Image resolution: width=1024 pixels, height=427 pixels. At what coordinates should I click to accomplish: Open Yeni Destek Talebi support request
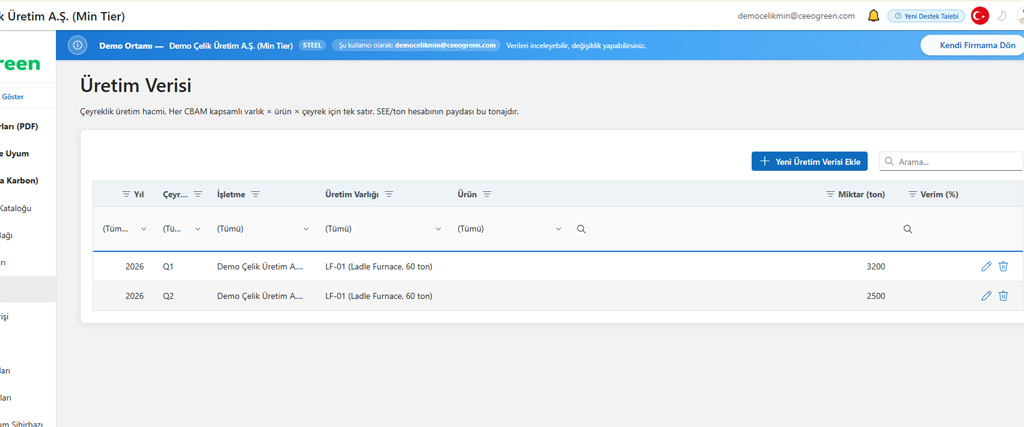coord(926,16)
